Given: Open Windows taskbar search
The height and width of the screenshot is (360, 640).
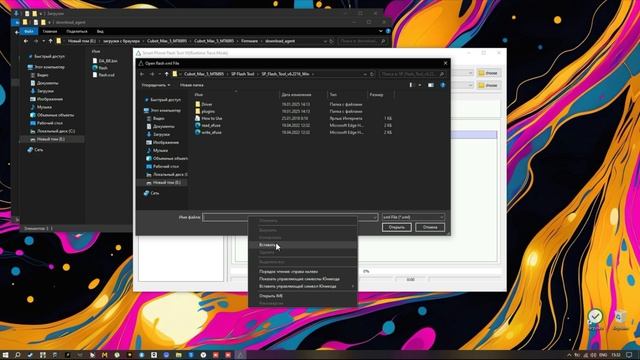Looking at the screenshot, I should pyautogui.click(x=18, y=355).
